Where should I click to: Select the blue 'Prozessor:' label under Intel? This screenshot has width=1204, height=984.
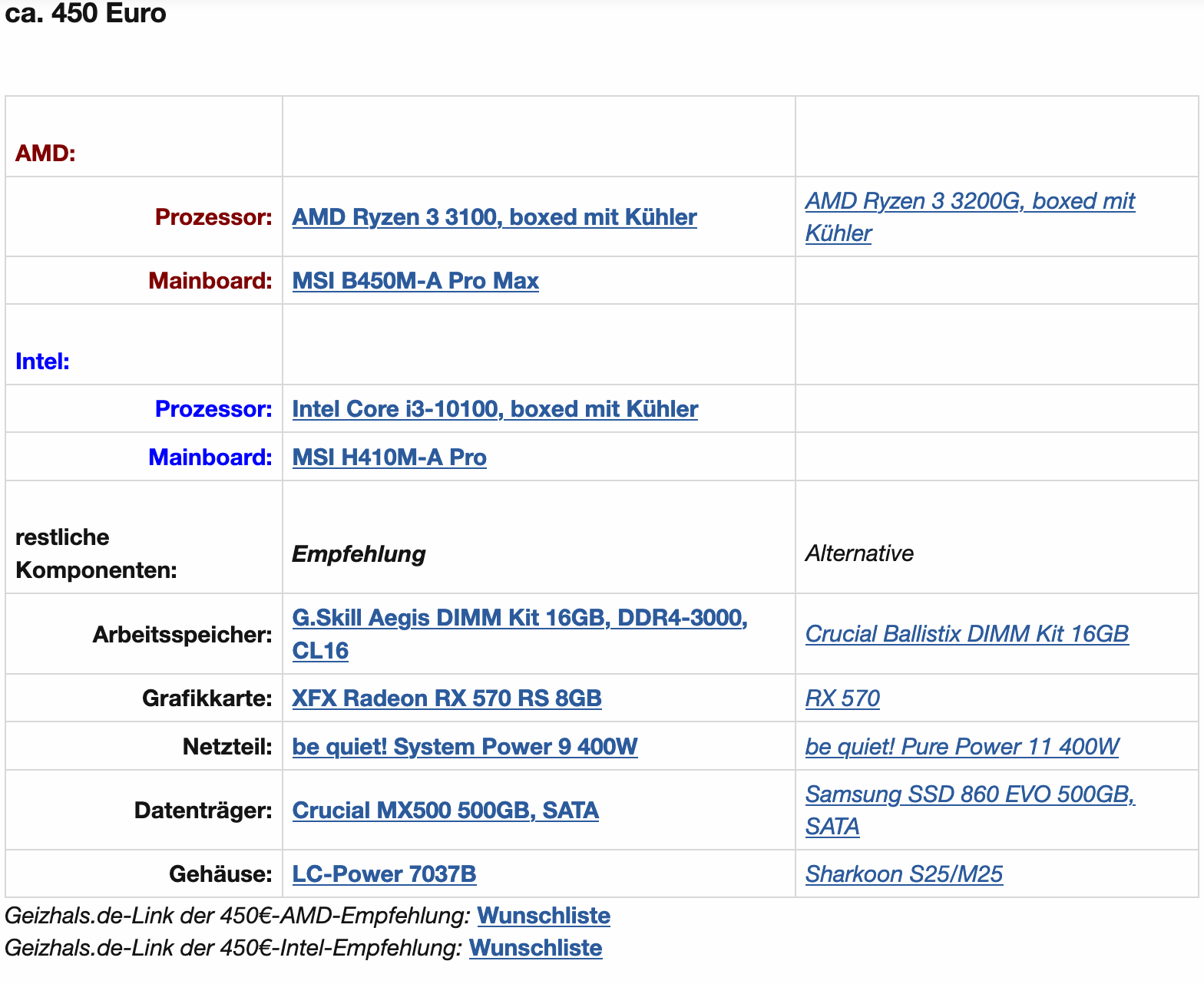click(x=213, y=409)
